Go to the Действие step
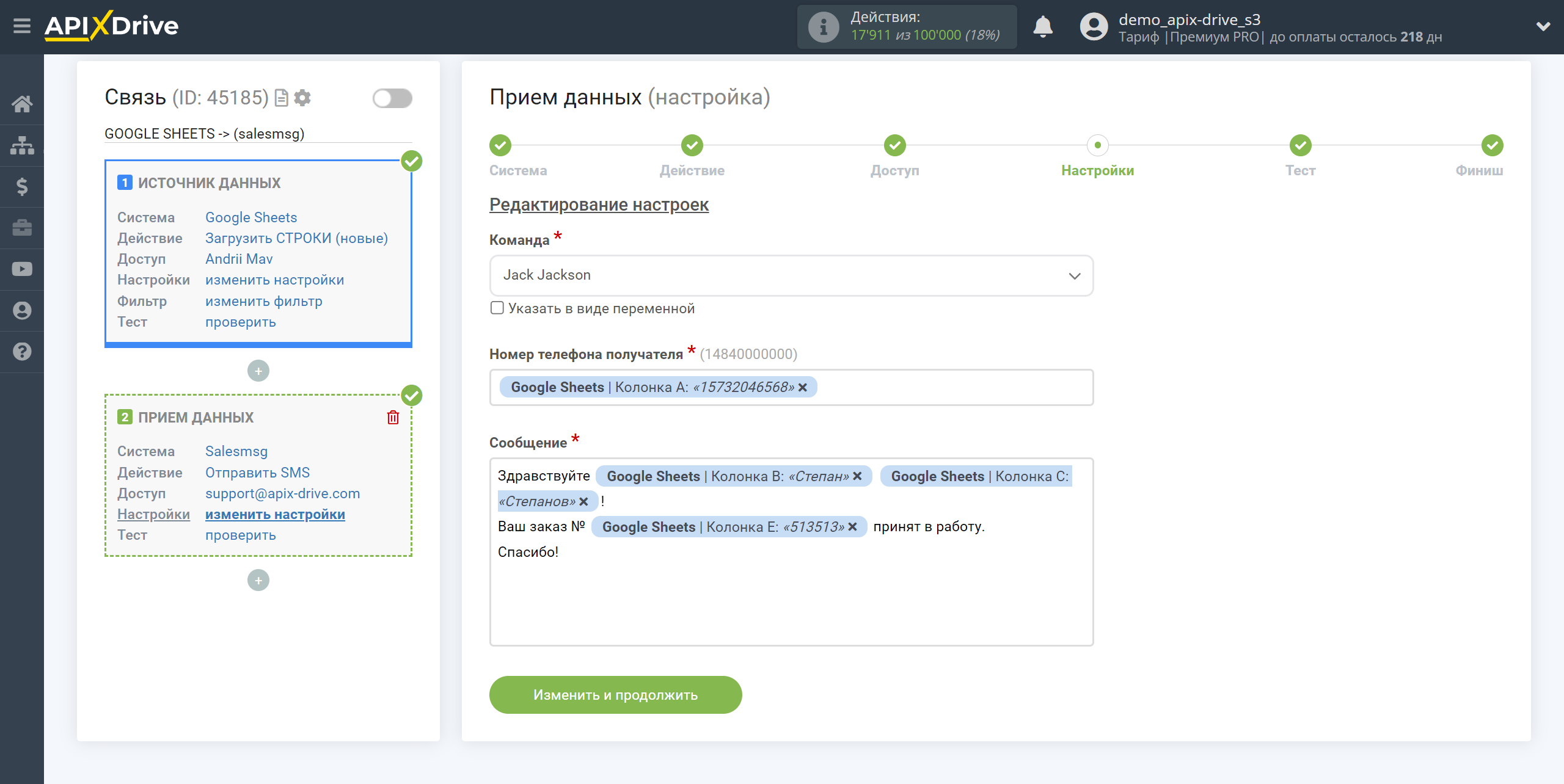1564x784 pixels. pyautogui.click(x=692, y=145)
